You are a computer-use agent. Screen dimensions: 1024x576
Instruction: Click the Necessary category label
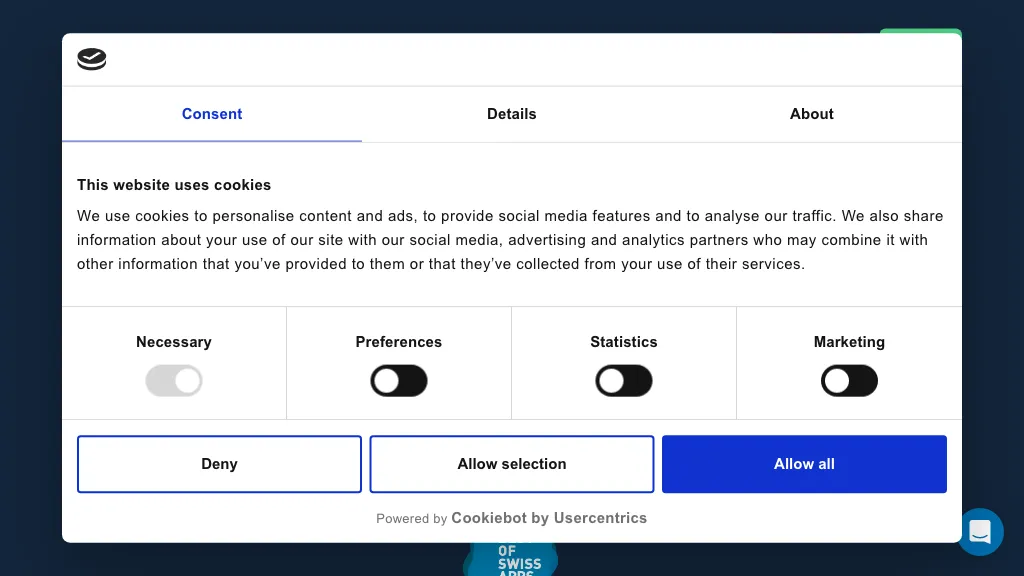pos(174,342)
